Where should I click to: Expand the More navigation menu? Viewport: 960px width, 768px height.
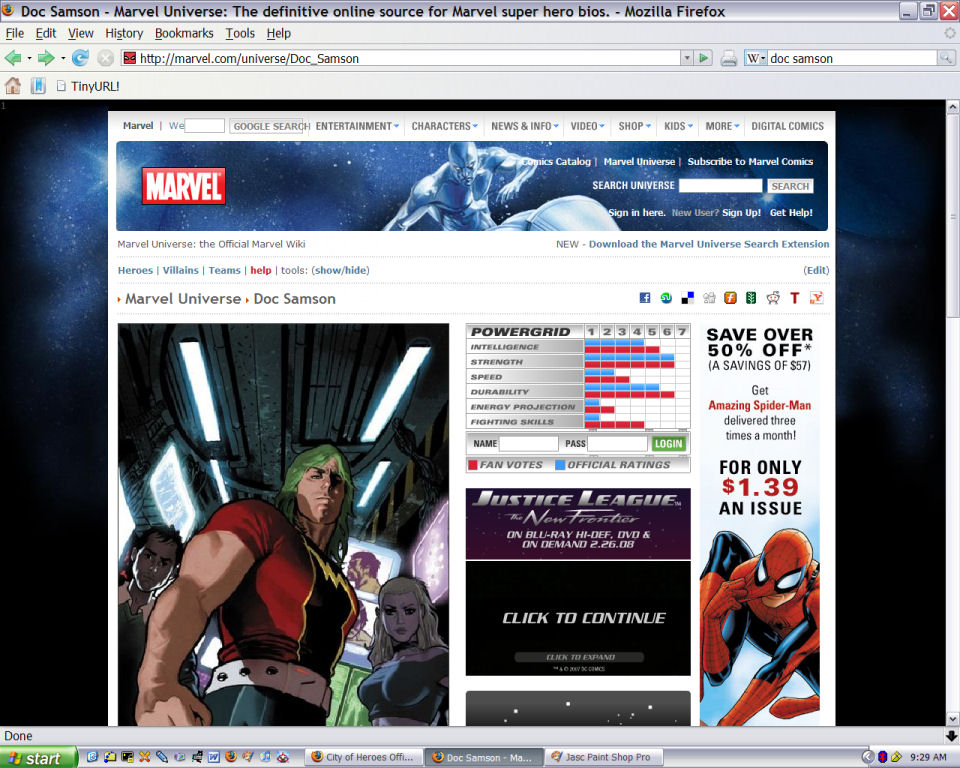click(x=722, y=126)
